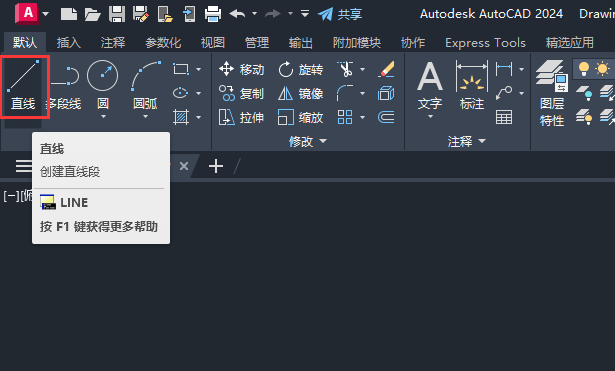Screen dimensions: 615x371
Task: Click the Copy (复制) tool
Action: coord(242,93)
